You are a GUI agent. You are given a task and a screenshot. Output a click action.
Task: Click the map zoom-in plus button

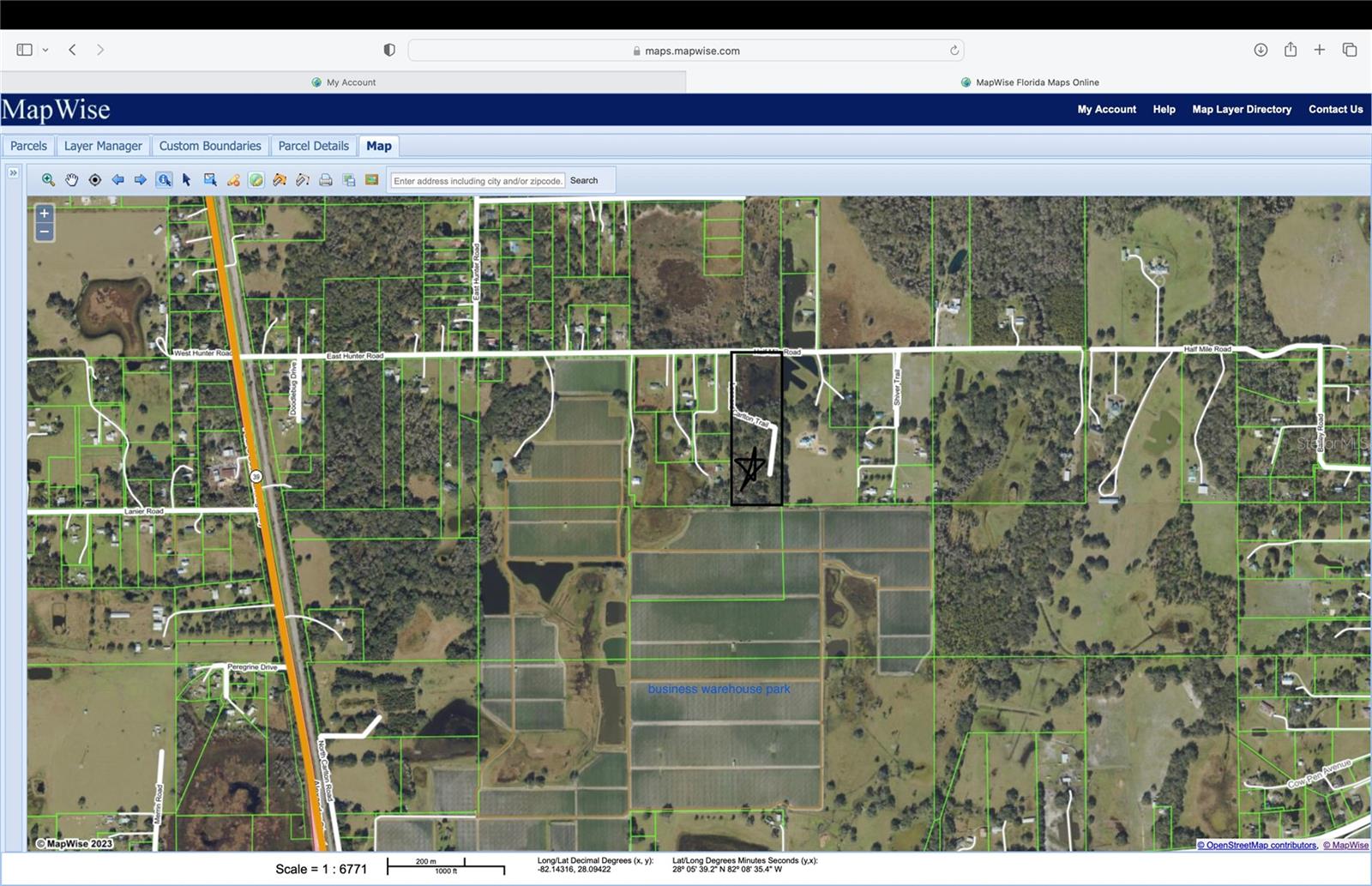[45, 214]
